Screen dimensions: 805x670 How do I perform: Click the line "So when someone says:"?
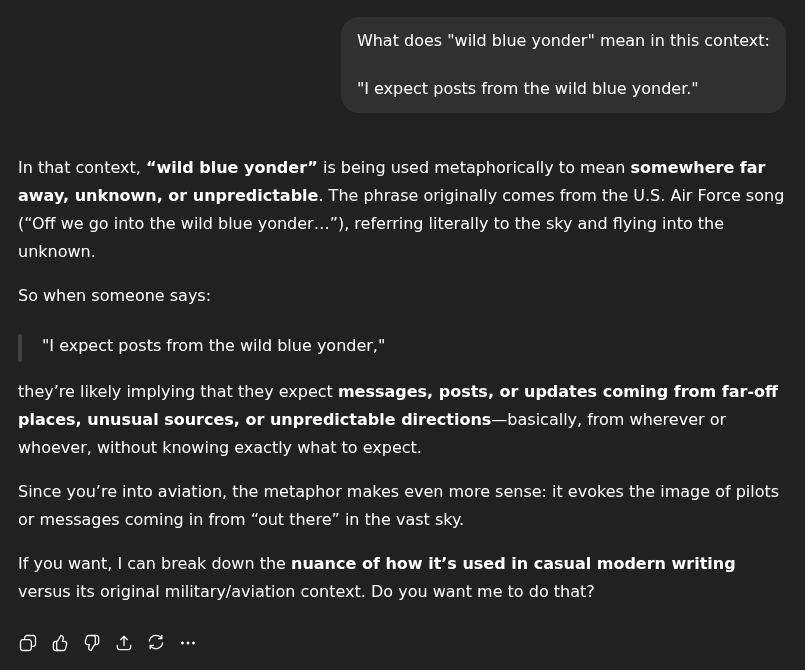point(114,296)
